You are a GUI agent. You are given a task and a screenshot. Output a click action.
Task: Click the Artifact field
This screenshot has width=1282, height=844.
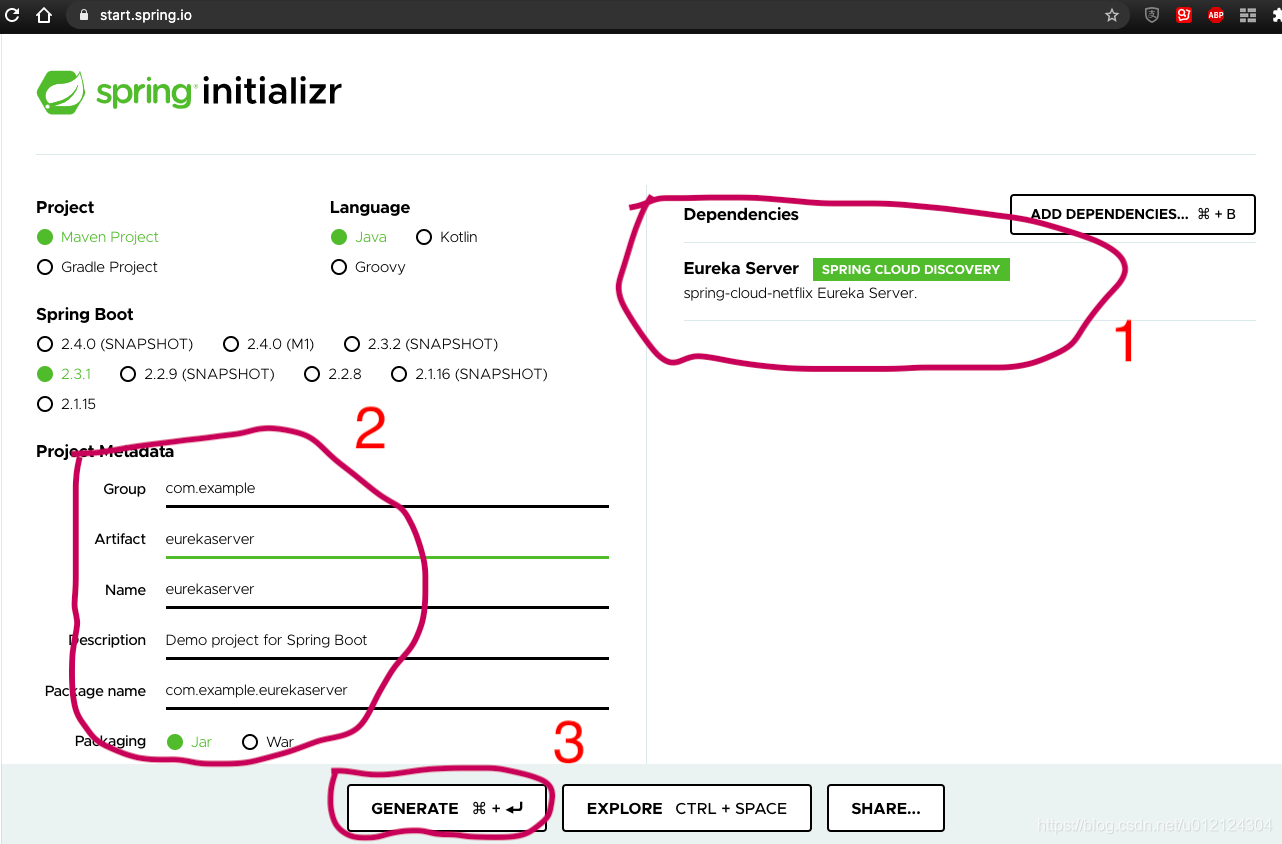point(386,539)
